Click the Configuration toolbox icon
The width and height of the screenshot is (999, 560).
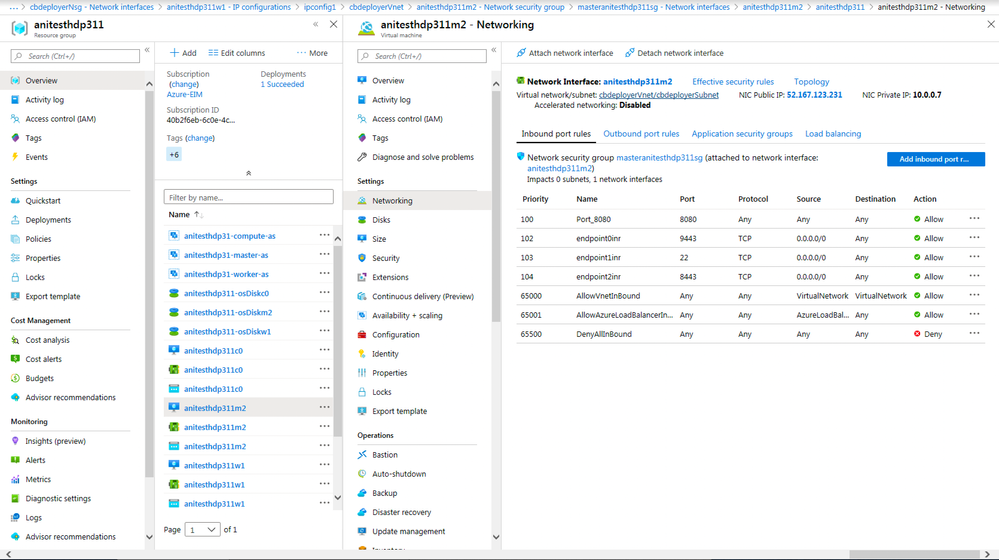pyautogui.click(x=362, y=334)
